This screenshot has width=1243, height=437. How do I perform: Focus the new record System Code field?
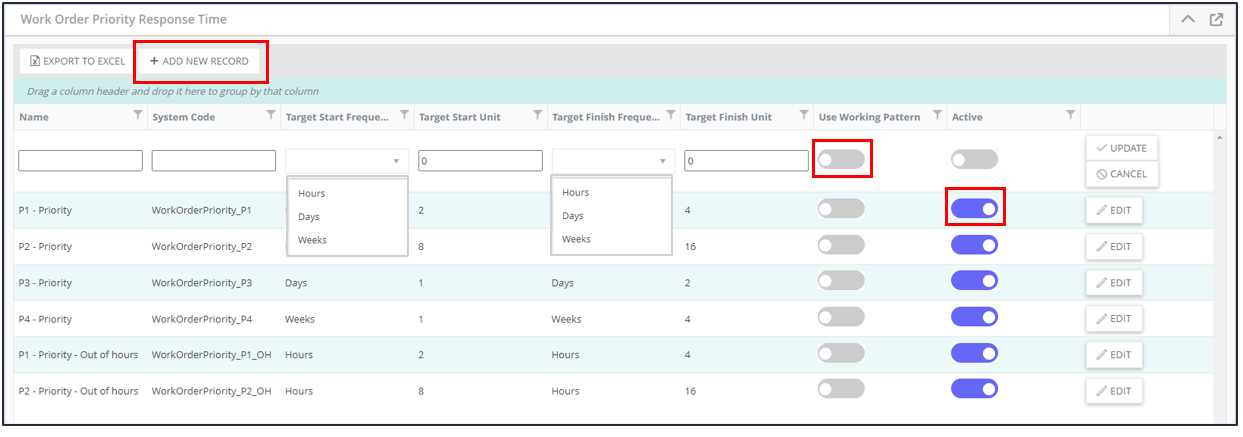coord(213,160)
